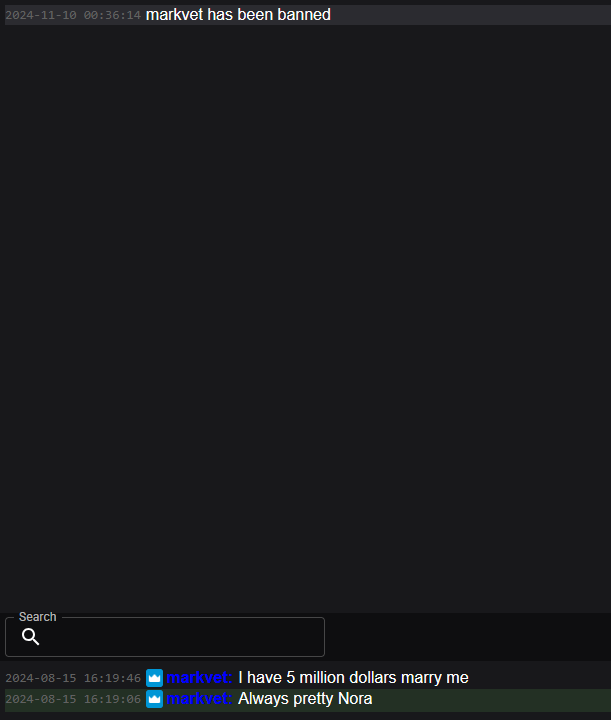This screenshot has height=720, width=611.
Task: Click the 2024-11-10 00:36:14 ban timestamp
Action: [x=73, y=15]
